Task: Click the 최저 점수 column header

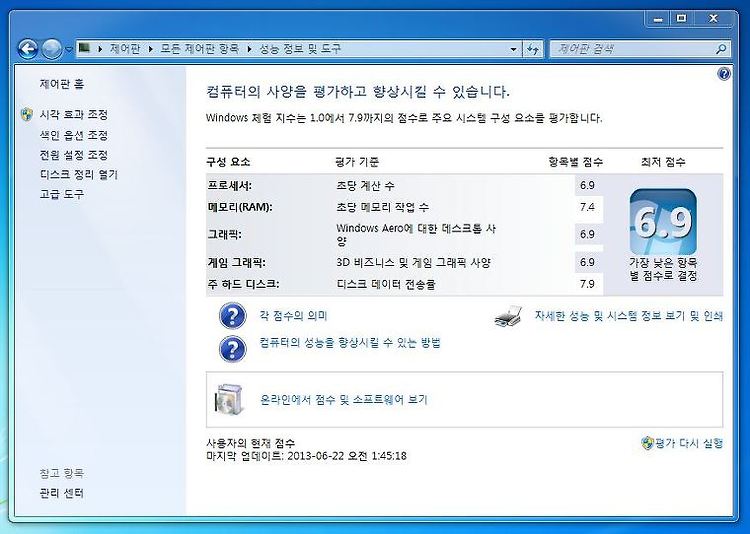Action: pos(663,162)
